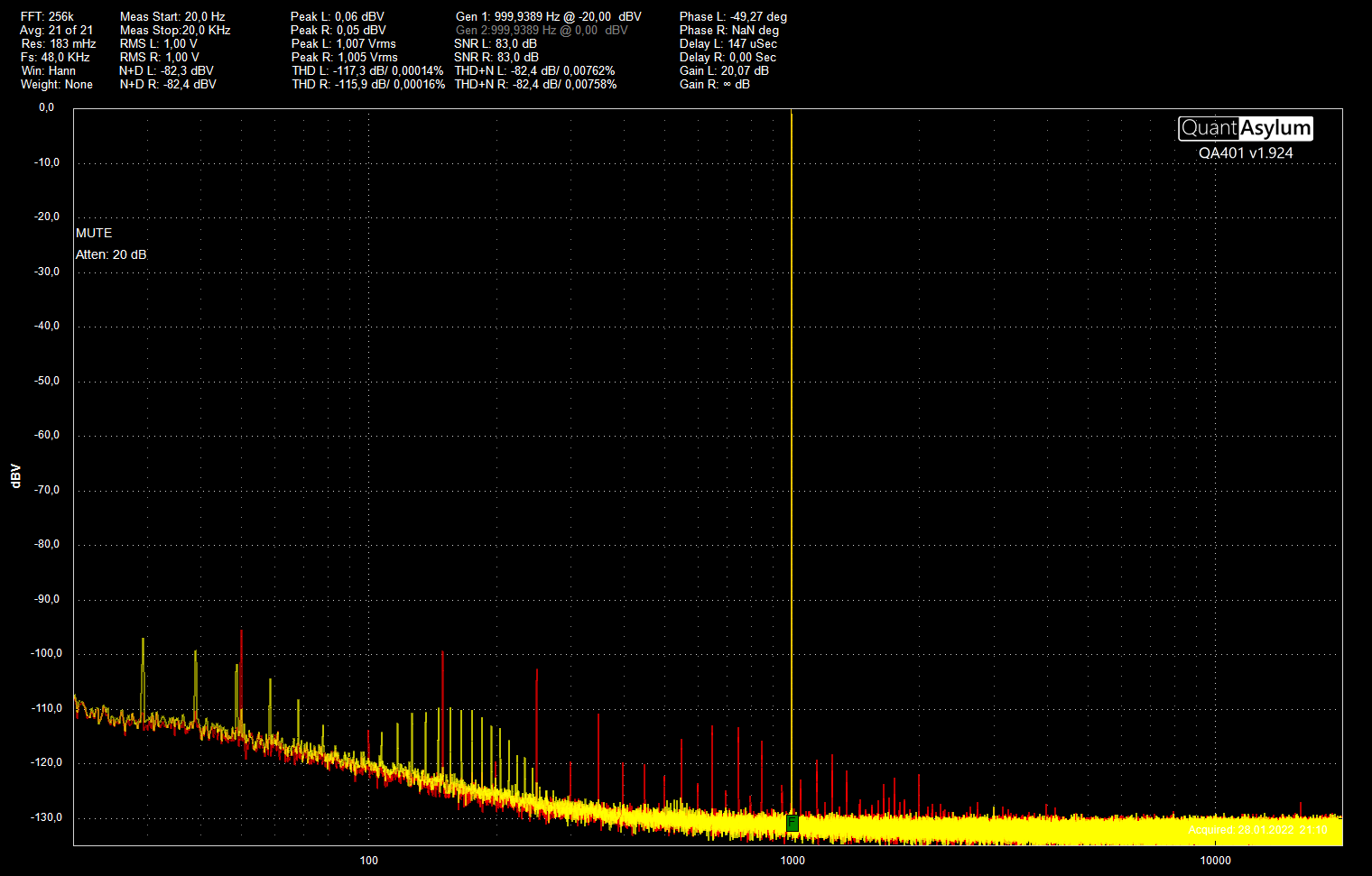Viewport: 1372px width, 876px height.
Task: Click the '-80,0' y-axis label
Action: pyautogui.click(x=47, y=544)
